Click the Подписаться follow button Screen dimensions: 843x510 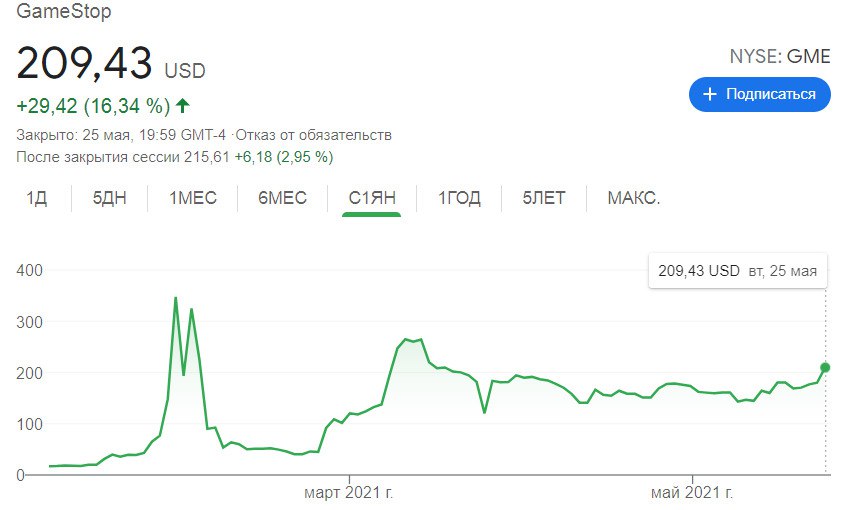760,94
